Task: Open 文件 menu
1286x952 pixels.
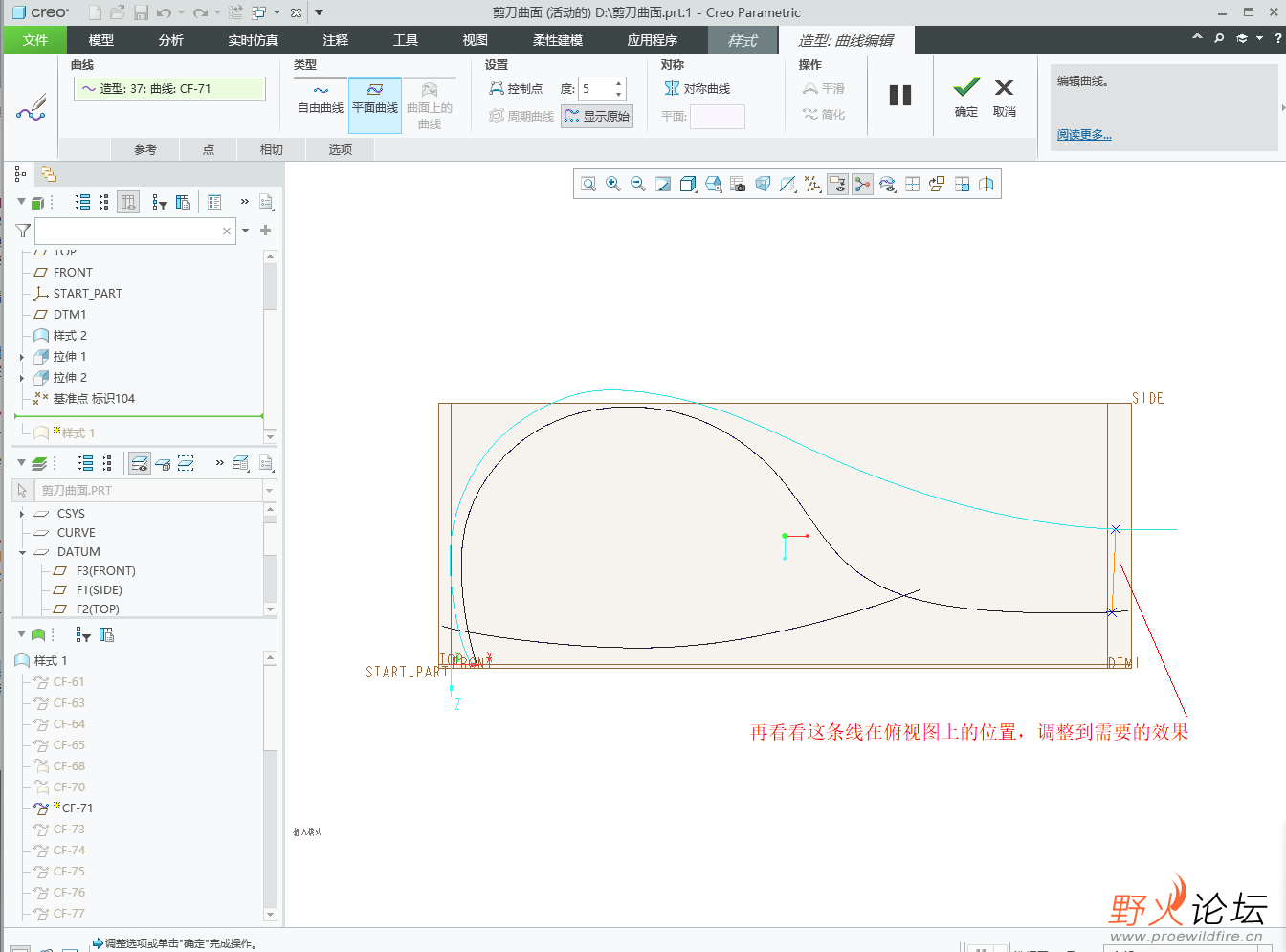Action: (x=35, y=40)
